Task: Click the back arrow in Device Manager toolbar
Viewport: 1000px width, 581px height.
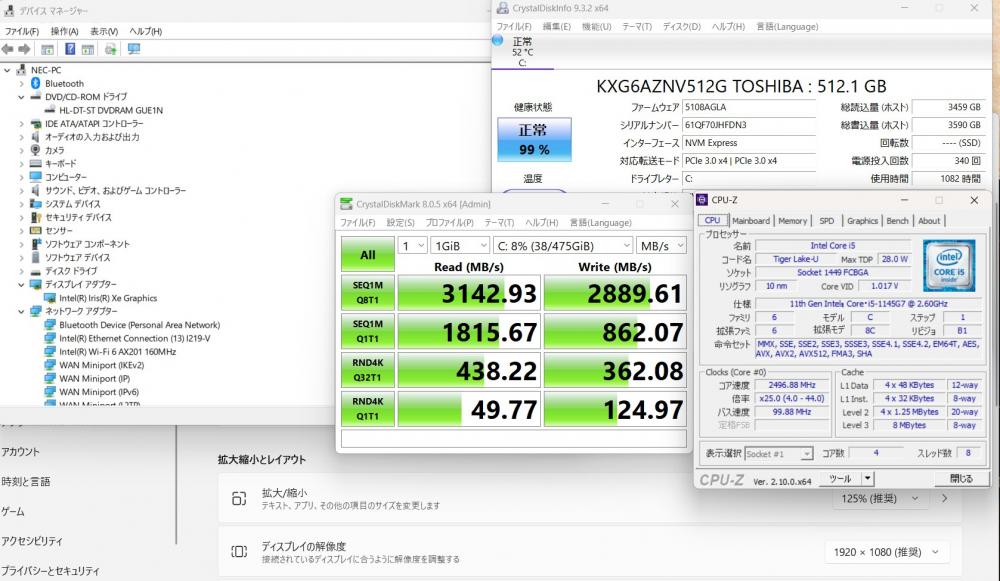Action: 8,49
